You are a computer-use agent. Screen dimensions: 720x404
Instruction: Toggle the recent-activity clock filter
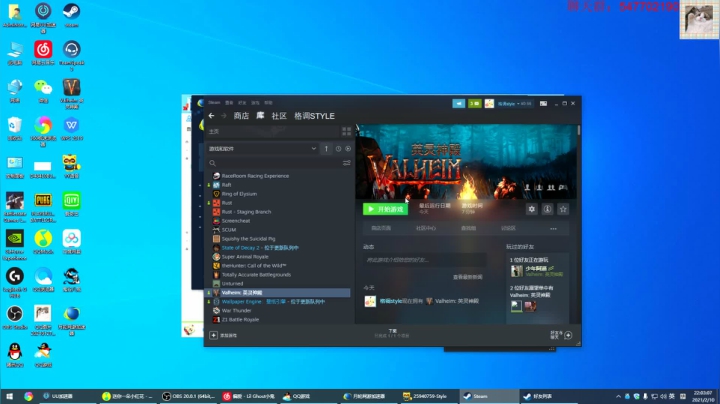click(x=338, y=149)
